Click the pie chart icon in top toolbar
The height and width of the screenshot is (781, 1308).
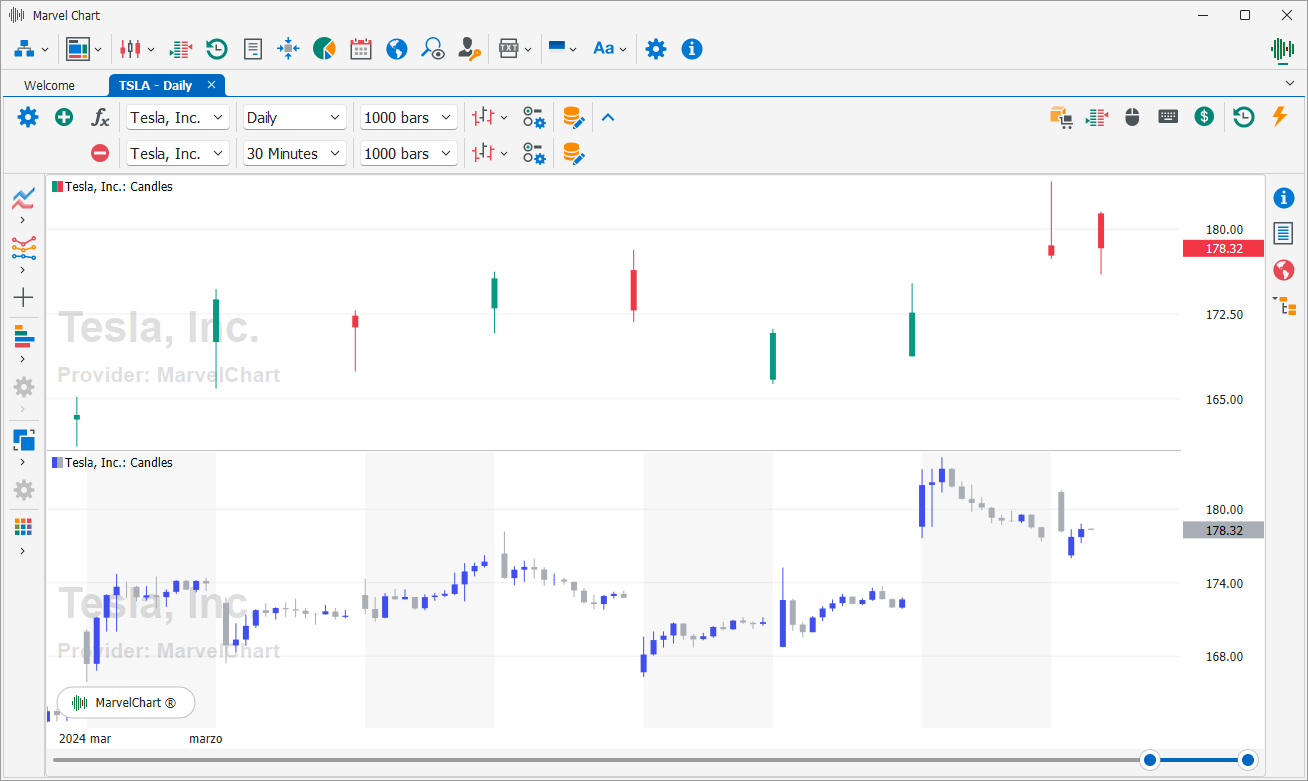[x=324, y=48]
